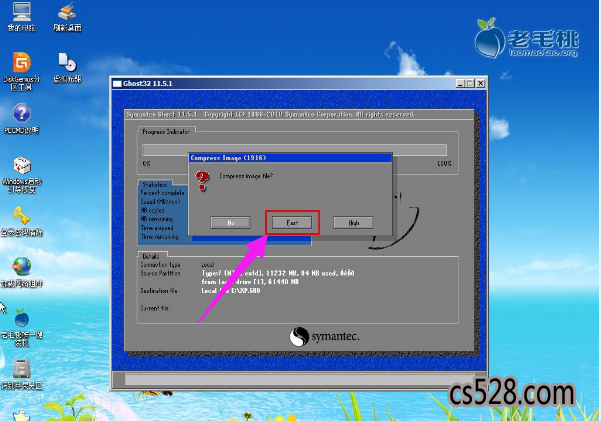601x421 pixels.
Task: Open the floppy disk icon at bottom left
Action: [20, 367]
